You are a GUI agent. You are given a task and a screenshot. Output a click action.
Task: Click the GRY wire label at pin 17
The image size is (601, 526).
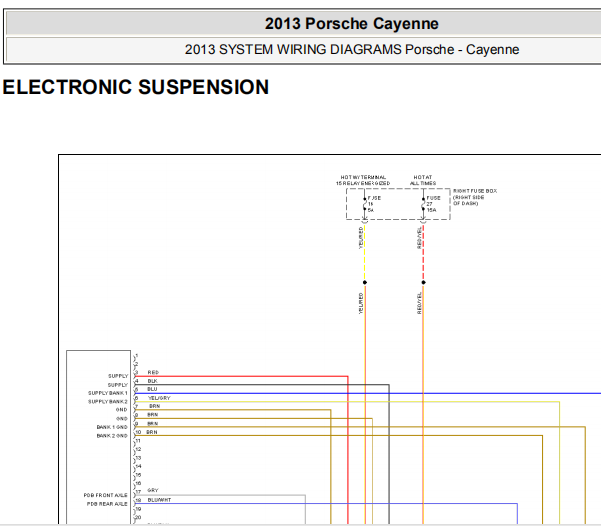click(x=153, y=490)
